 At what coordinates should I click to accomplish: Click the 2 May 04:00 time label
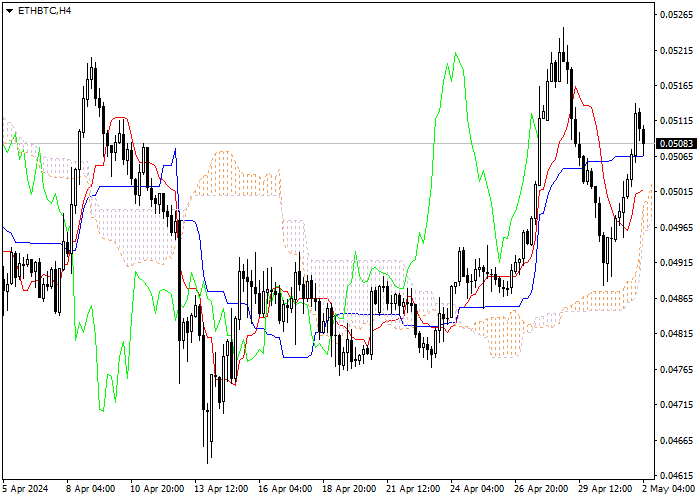(668, 489)
